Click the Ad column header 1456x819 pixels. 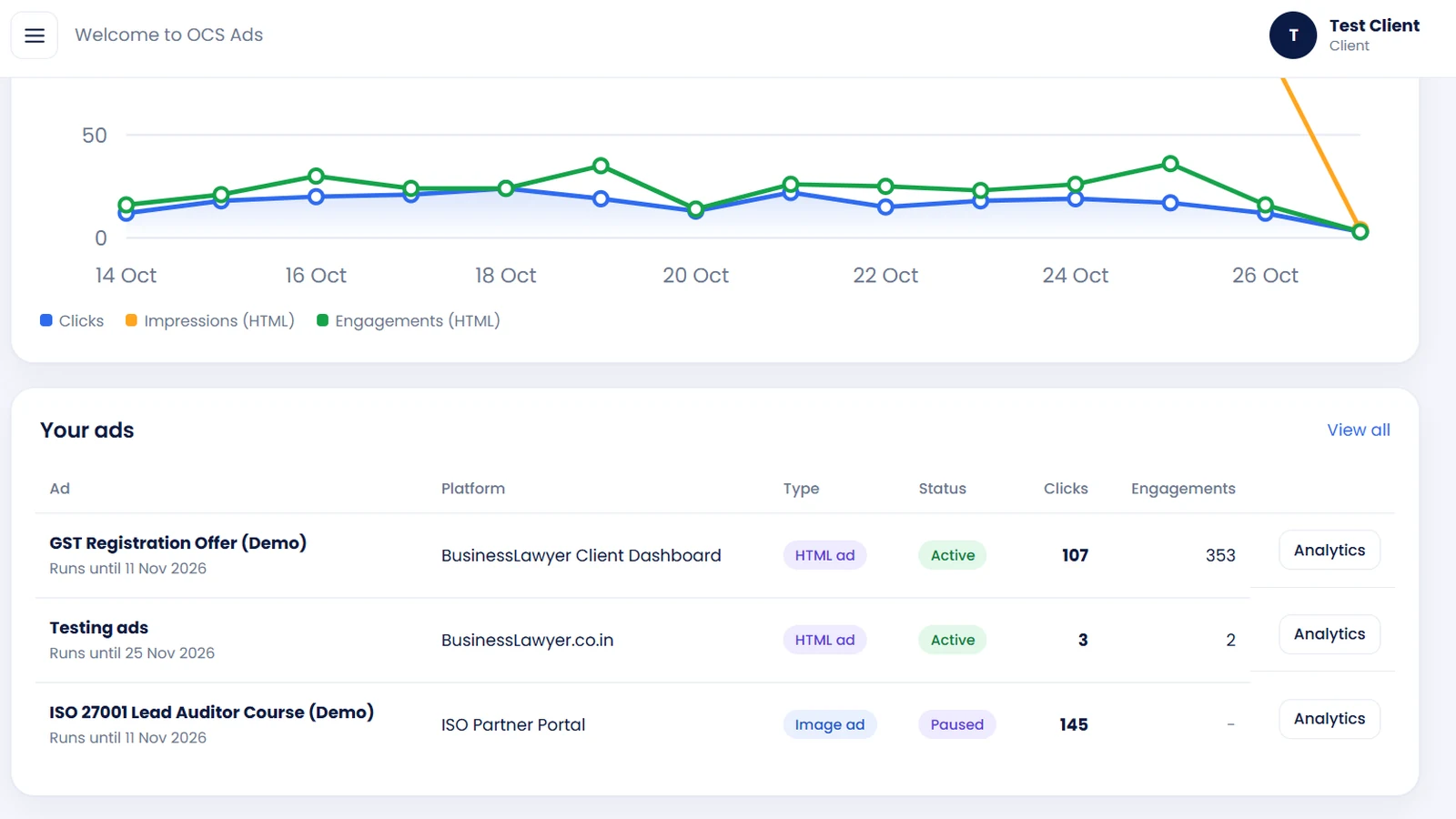[x=59, y=488]
